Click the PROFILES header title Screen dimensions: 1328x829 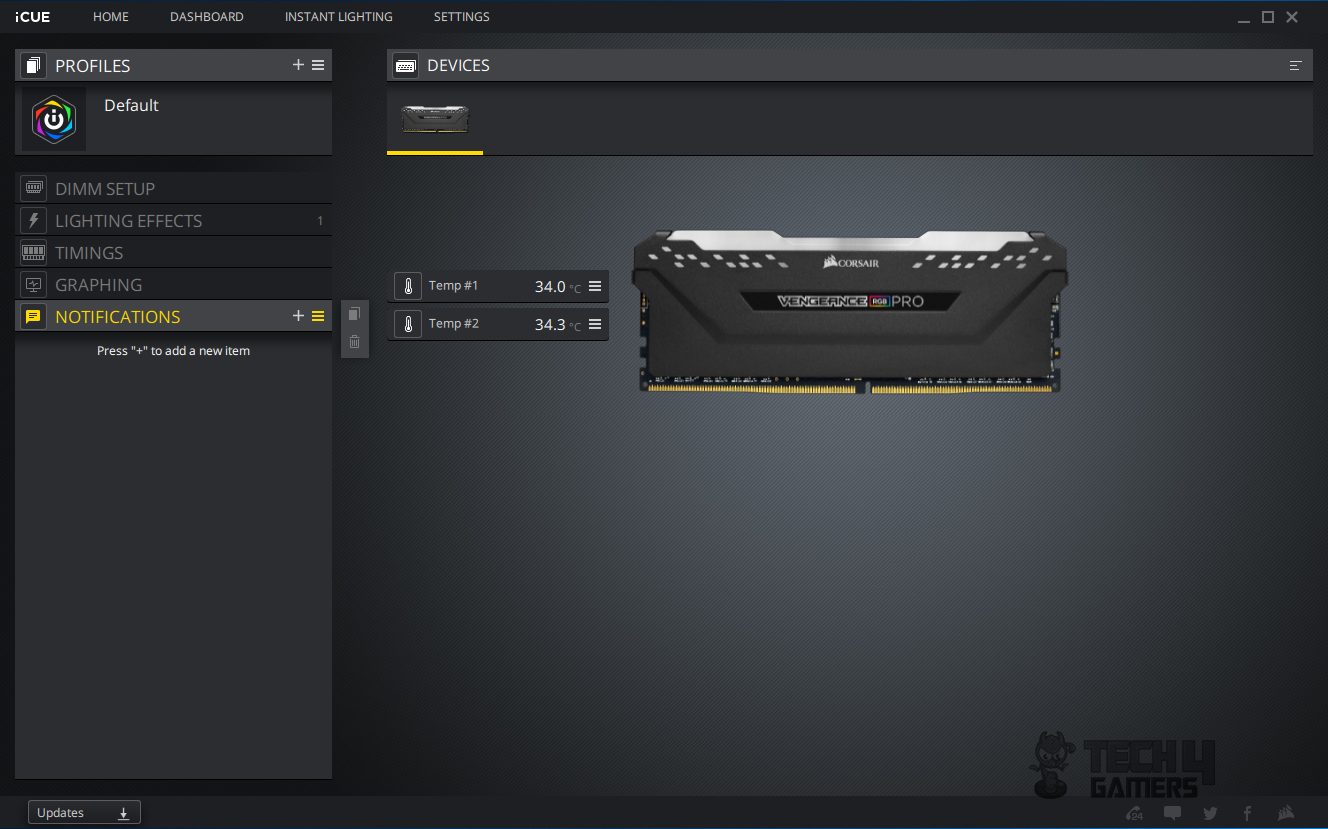point(93,66)
